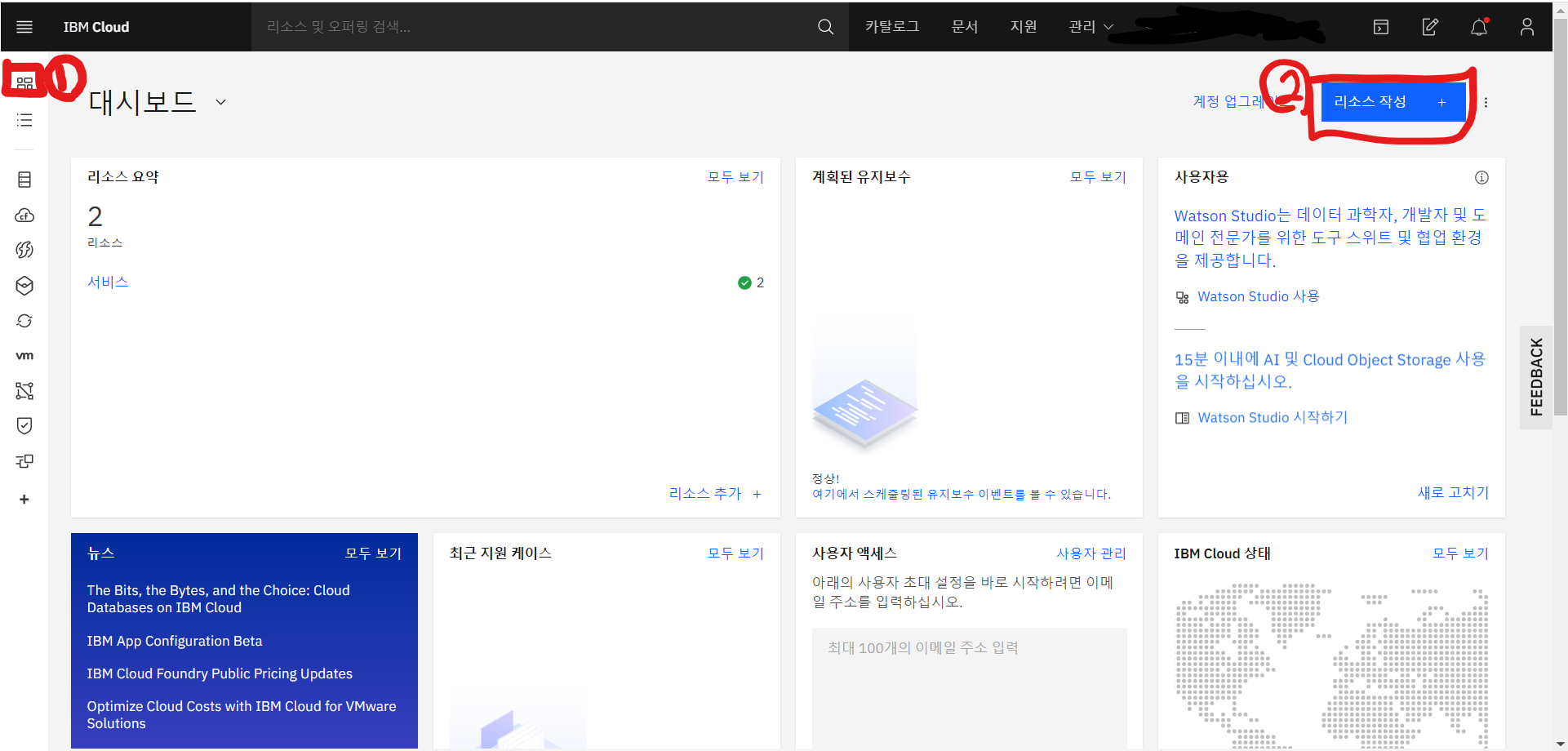The width and height of the screenshot is (1568, 751).
Task: Open the 지원 menu item
Action: [x=1024, y=27]
